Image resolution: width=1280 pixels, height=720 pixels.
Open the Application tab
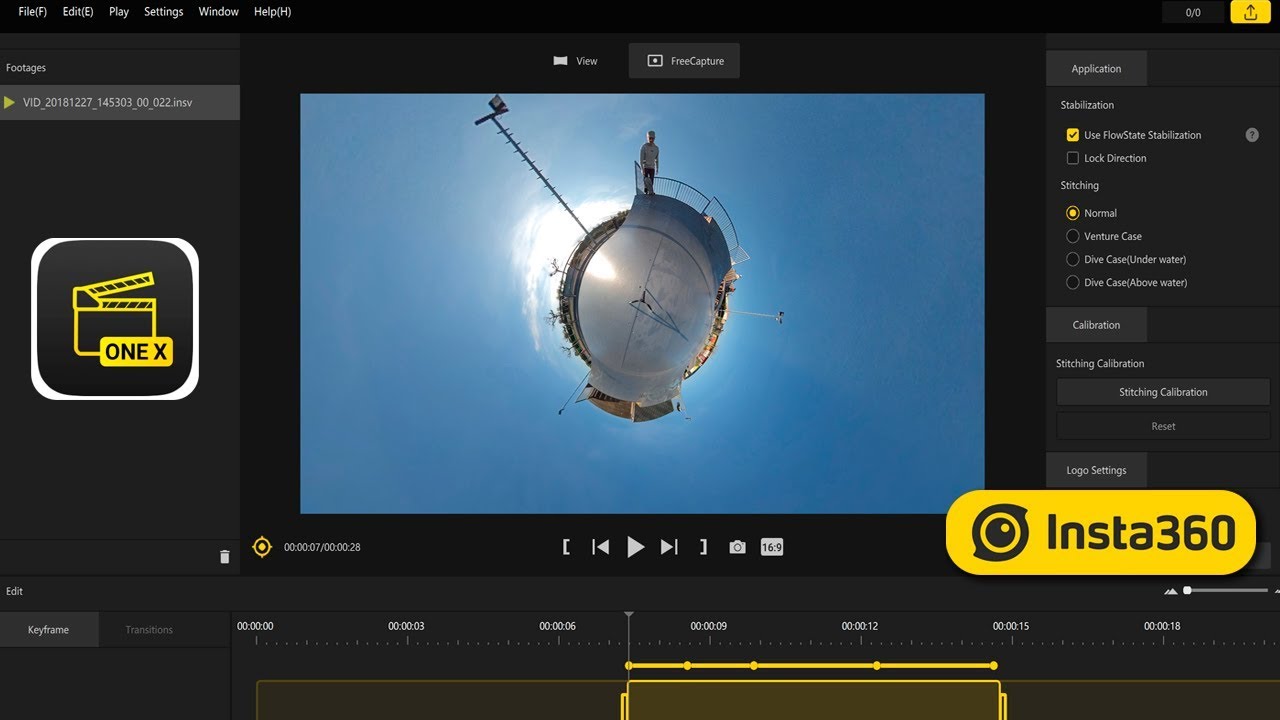[1096, 69]
